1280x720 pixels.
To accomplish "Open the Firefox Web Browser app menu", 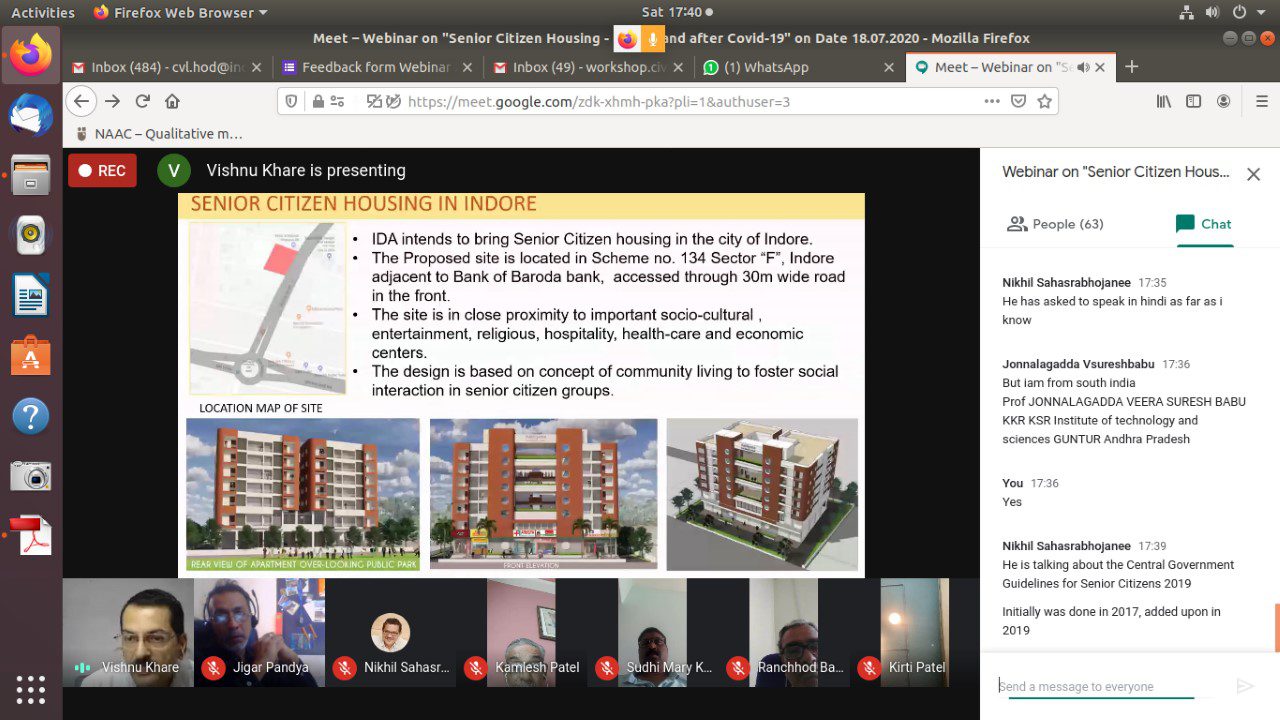I will 180,12.
